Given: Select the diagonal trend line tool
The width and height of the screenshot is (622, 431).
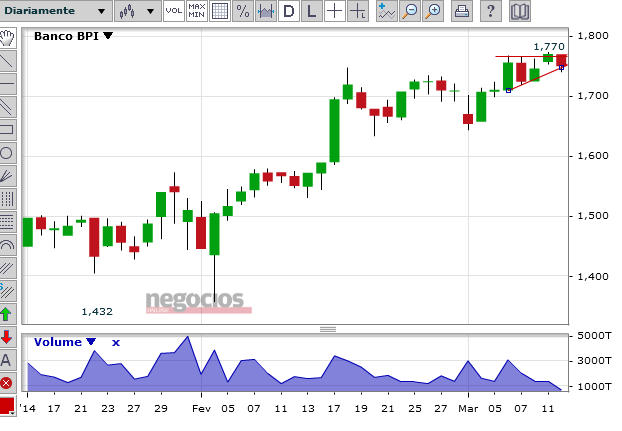Looking at the screenshot, I should [x=7, y=61].
